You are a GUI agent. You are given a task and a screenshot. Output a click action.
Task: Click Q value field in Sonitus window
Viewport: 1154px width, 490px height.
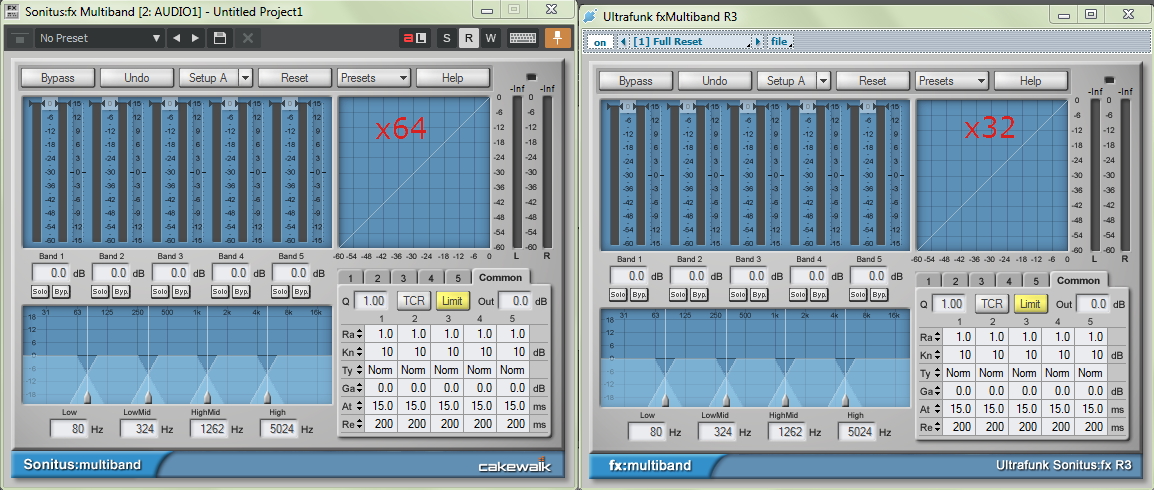373,301
